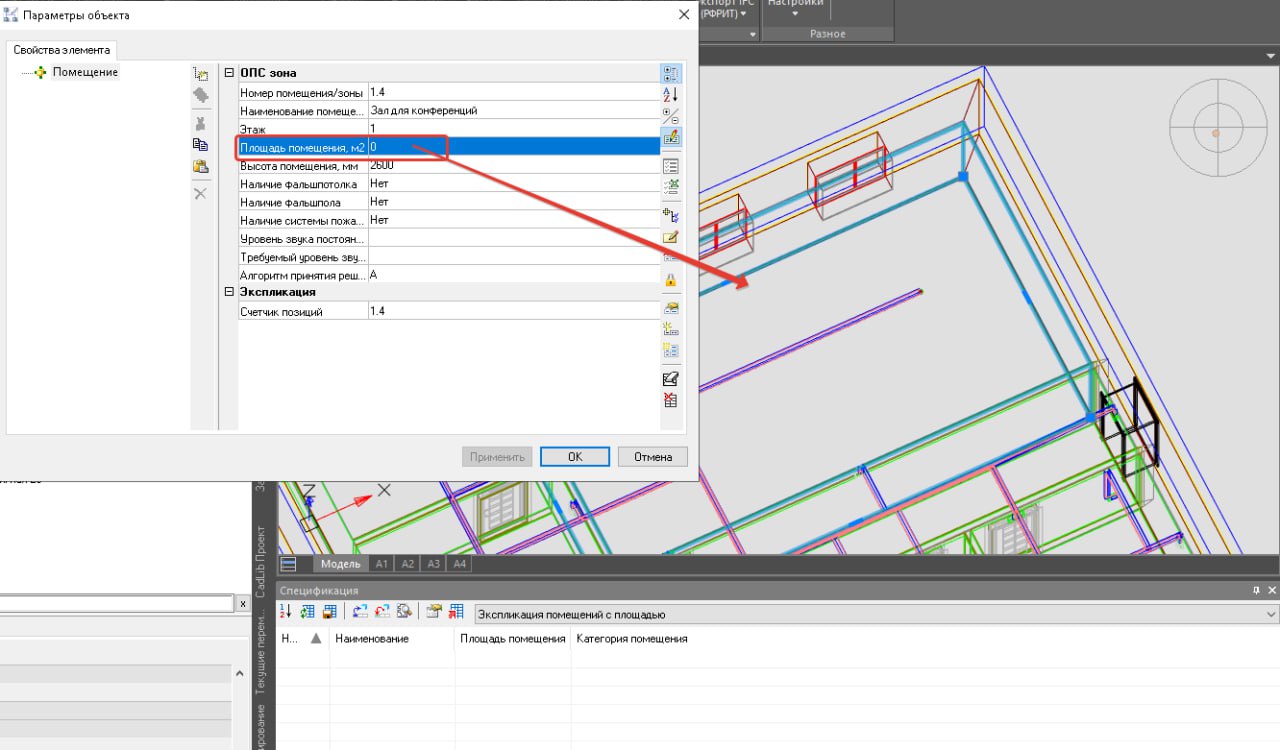This screenshot has width=1280, height=750.
Task: Collapse the ОПС зона property group
Action: point(229,73)
